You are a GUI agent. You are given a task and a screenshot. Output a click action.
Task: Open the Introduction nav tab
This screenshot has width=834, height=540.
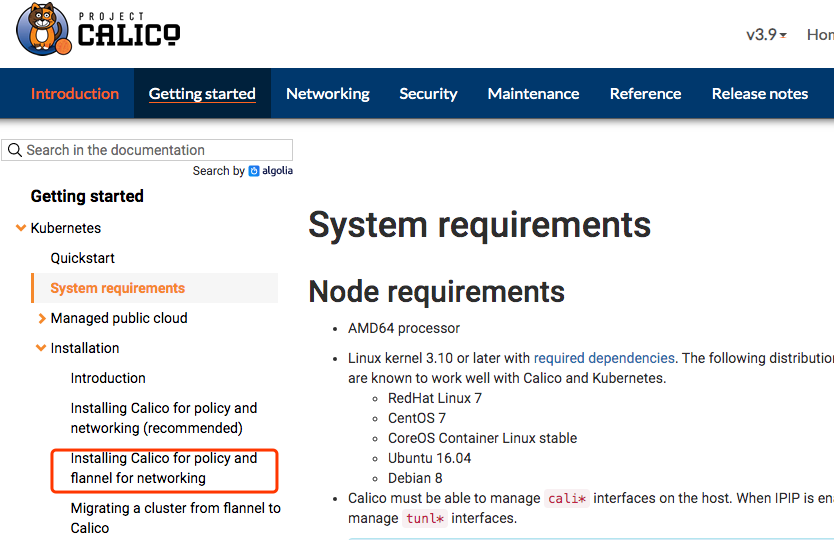(x=75, y=94)
